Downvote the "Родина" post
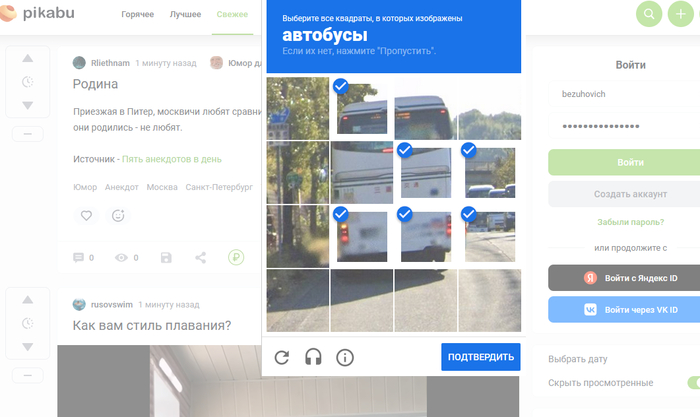This screenshot has width=700, height=417. coord(27,105)
